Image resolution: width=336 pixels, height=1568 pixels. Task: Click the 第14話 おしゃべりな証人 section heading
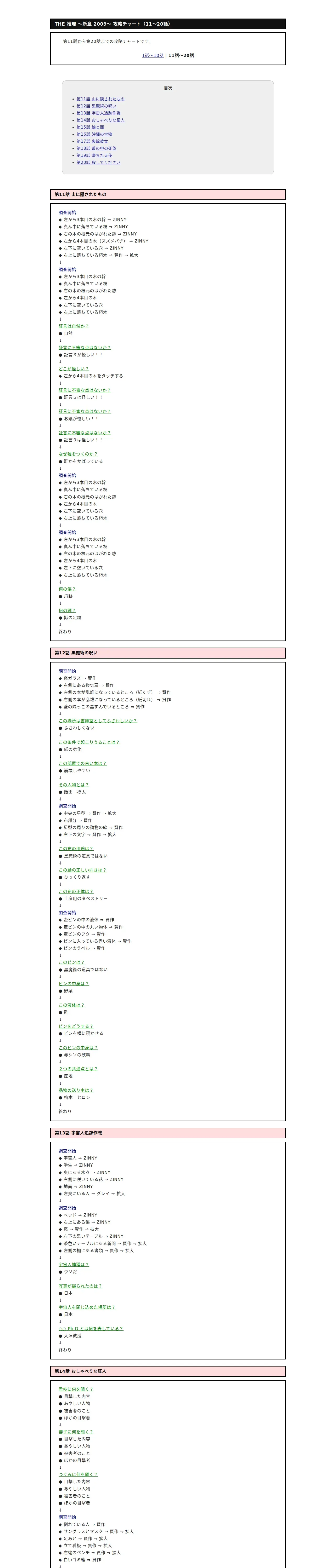point(168,1371)
